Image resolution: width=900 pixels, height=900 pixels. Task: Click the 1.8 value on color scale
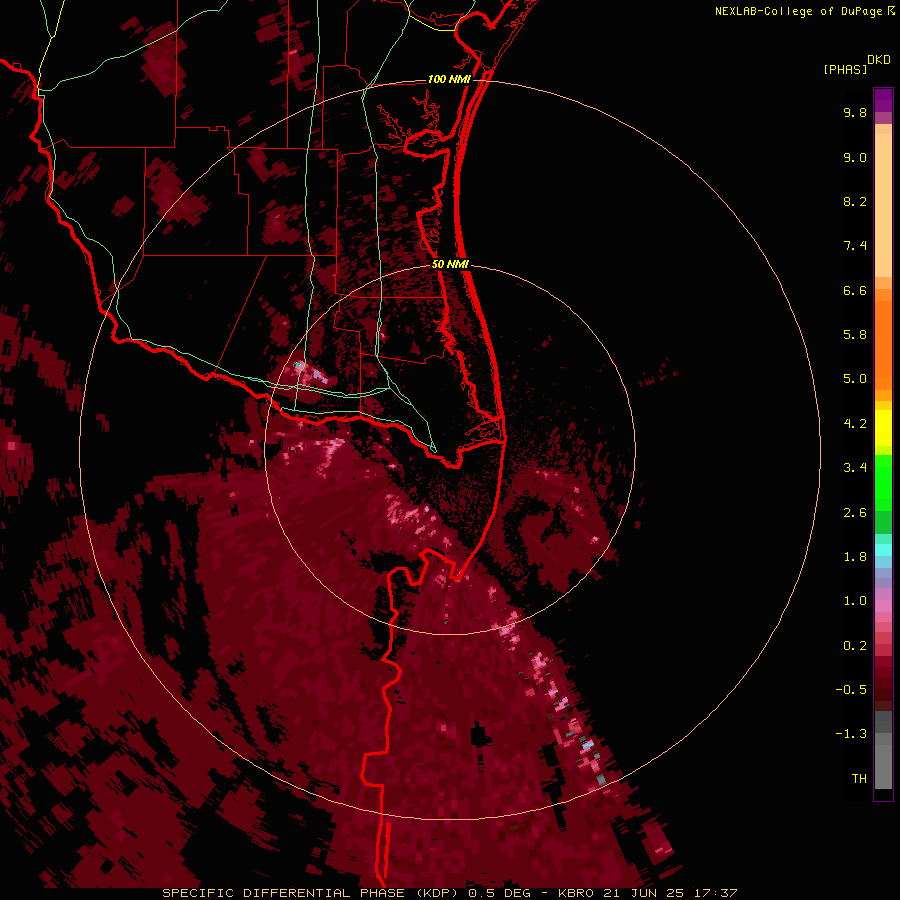(855, 557)
